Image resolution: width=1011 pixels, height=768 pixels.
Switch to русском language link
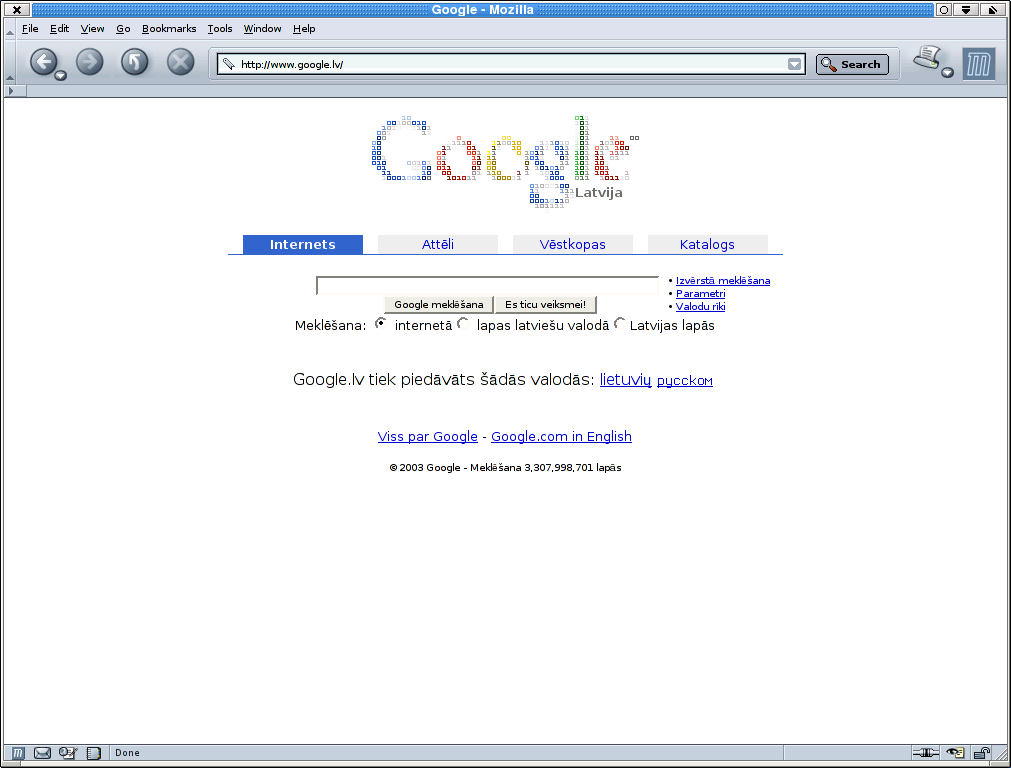click(685, 381)
